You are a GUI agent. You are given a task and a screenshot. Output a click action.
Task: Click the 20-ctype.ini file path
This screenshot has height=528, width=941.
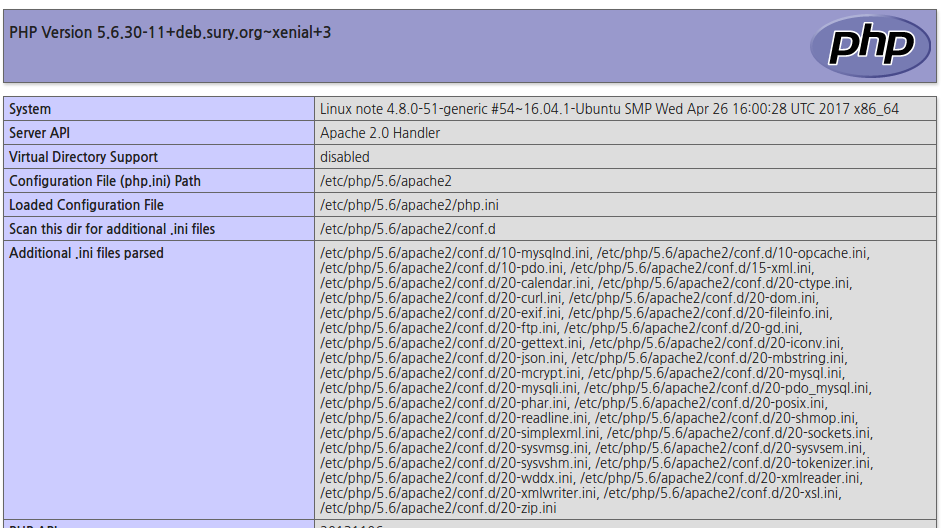723,283
